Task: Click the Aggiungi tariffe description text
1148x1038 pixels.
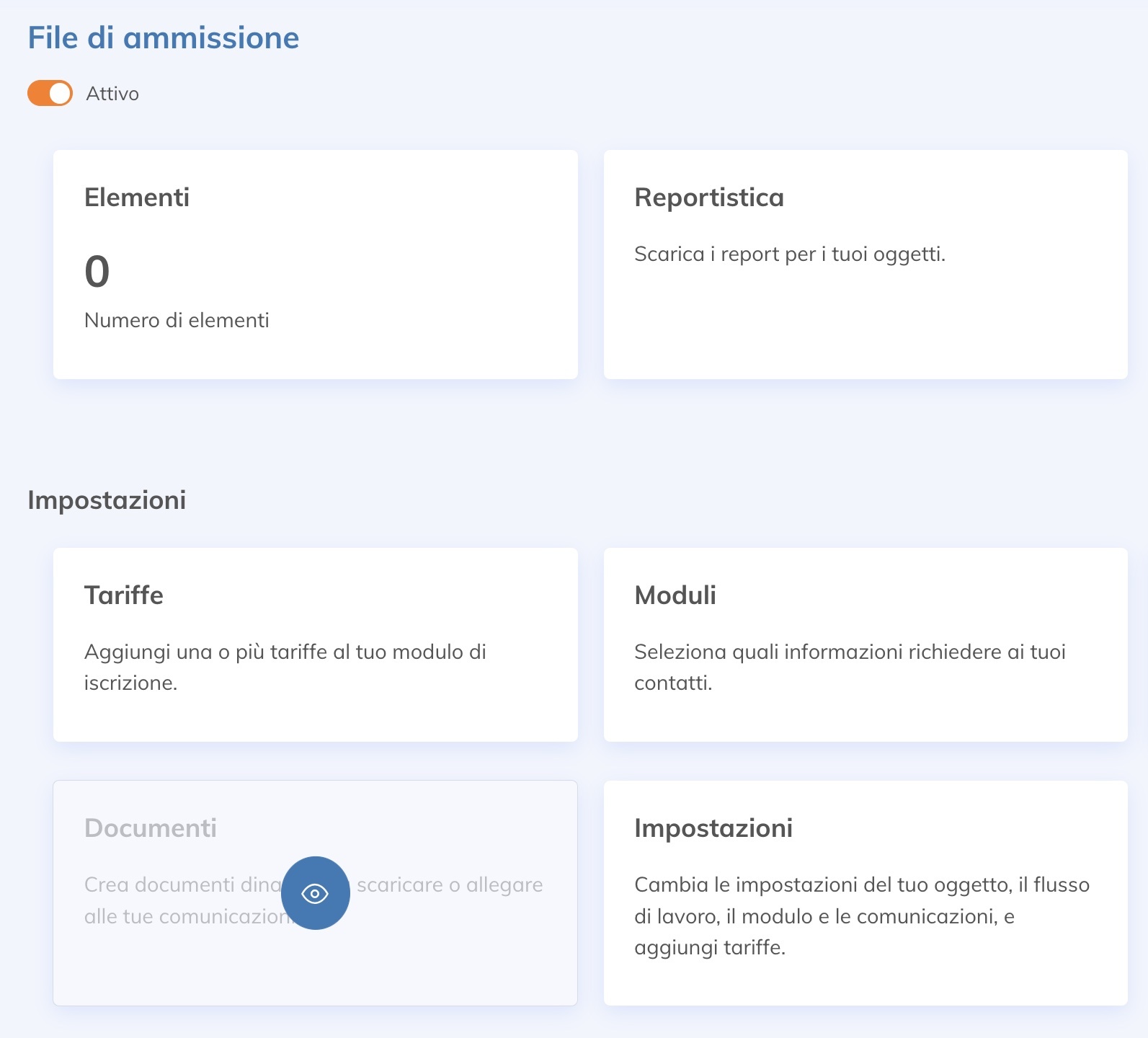Action: click(285, 667)
